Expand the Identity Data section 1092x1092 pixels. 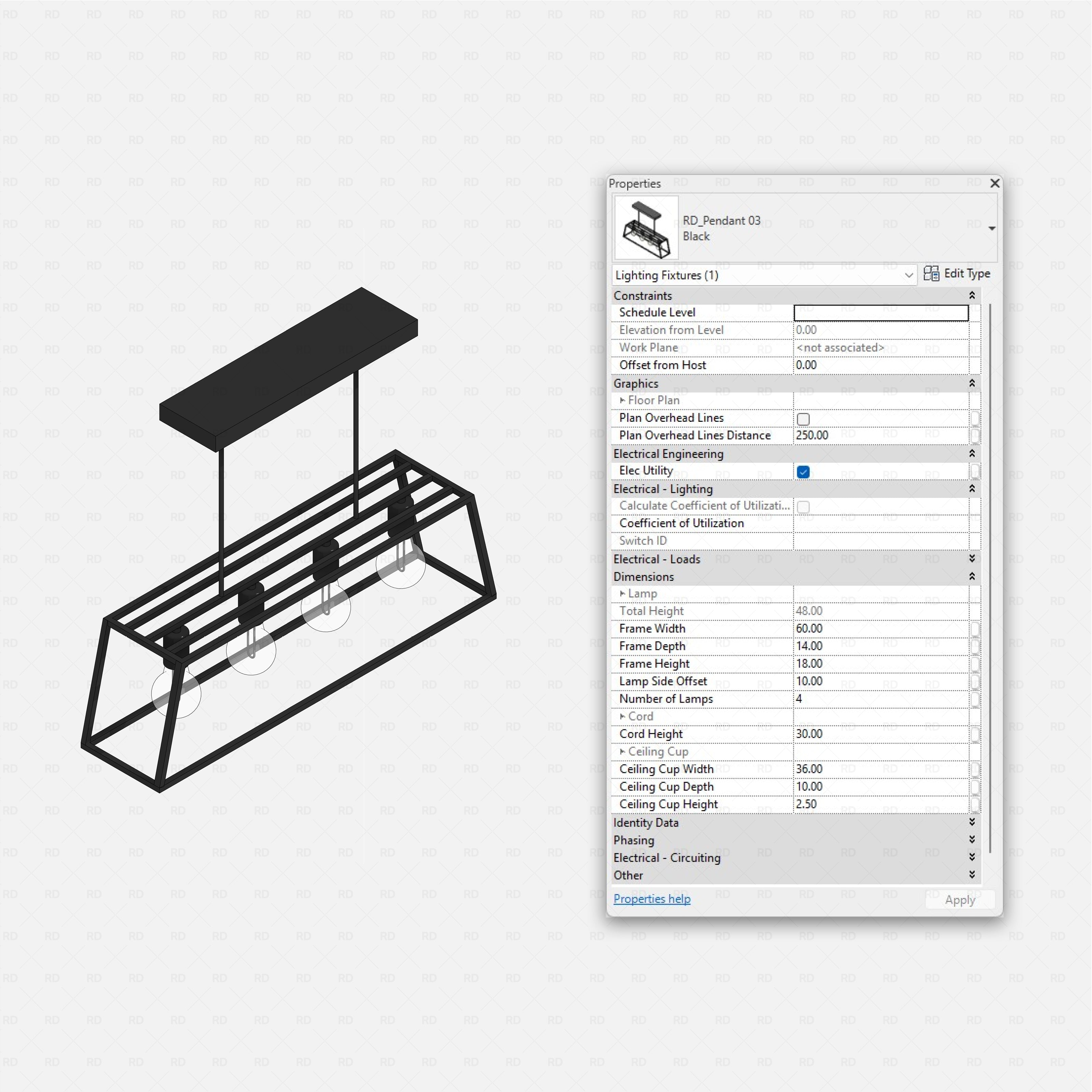point(972,822)
